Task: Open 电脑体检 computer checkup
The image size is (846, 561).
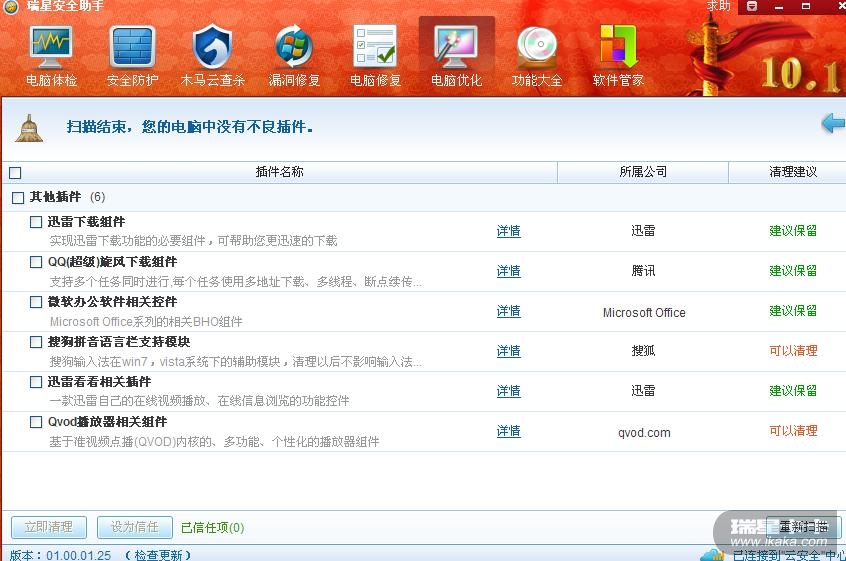Action: 51,56
